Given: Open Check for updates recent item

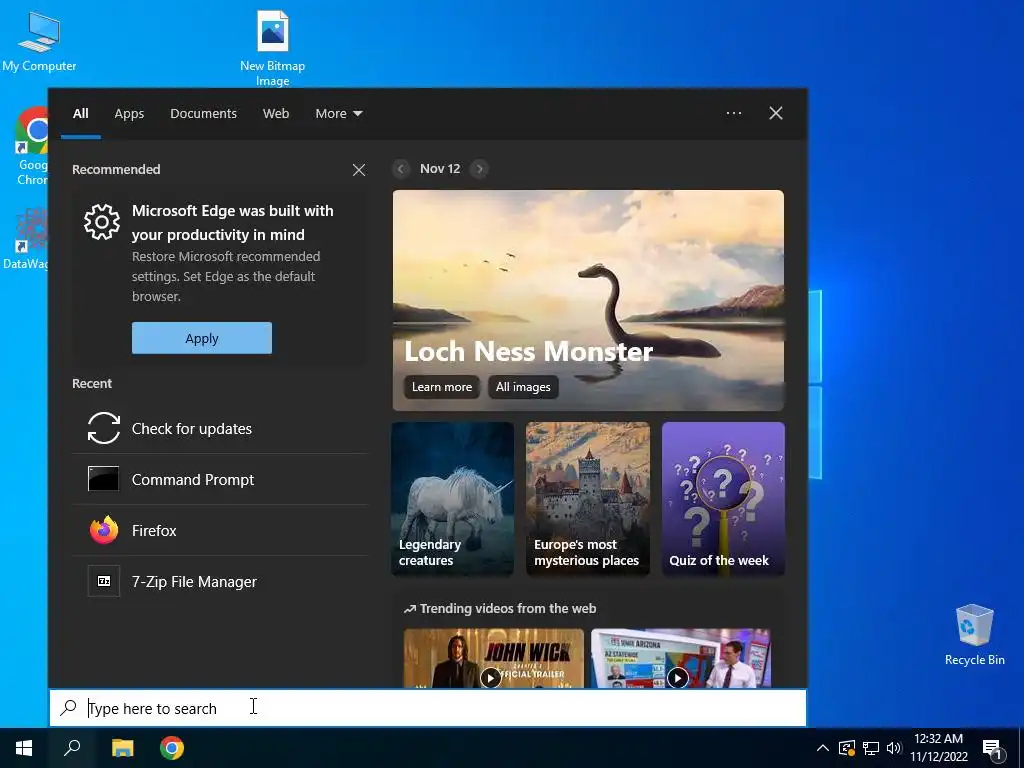Looking at the screenshot, I should [220, 428].
